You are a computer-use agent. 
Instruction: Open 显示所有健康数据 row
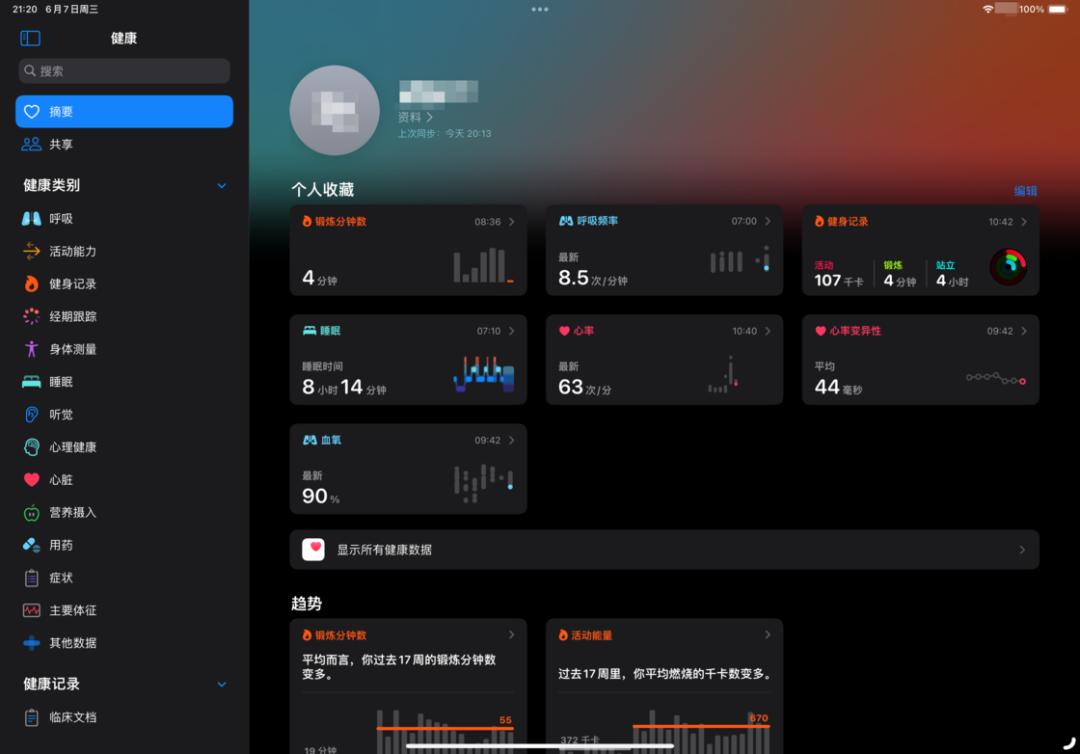[x=664, y=549]
